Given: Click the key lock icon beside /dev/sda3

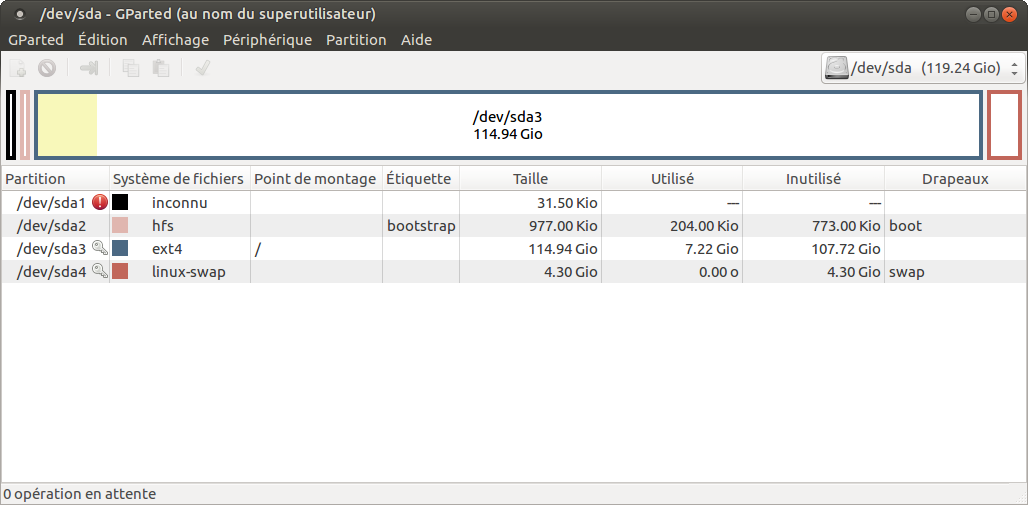Looking at the screenshot, I should (x=100, y=248).
